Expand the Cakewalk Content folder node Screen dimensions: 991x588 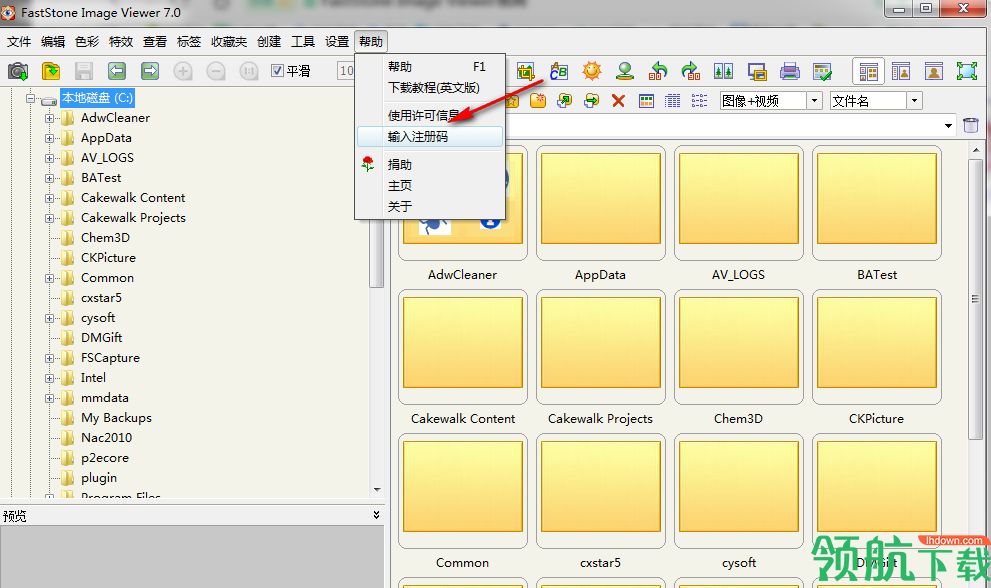(49, 199)
